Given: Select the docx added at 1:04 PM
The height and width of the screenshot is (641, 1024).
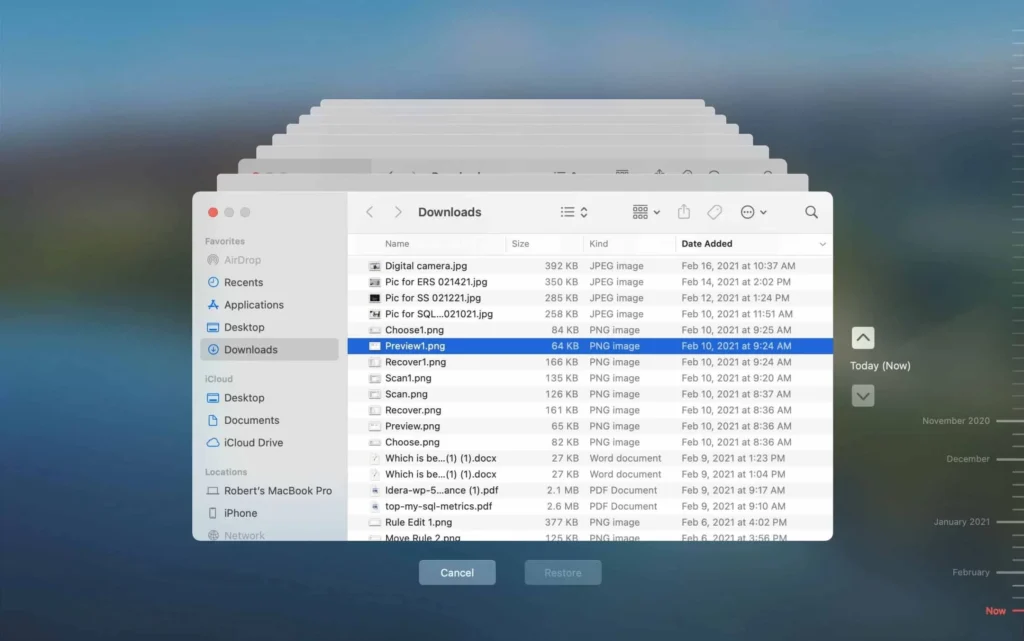Looking at the screenshot, I should (x=590, y=474).
